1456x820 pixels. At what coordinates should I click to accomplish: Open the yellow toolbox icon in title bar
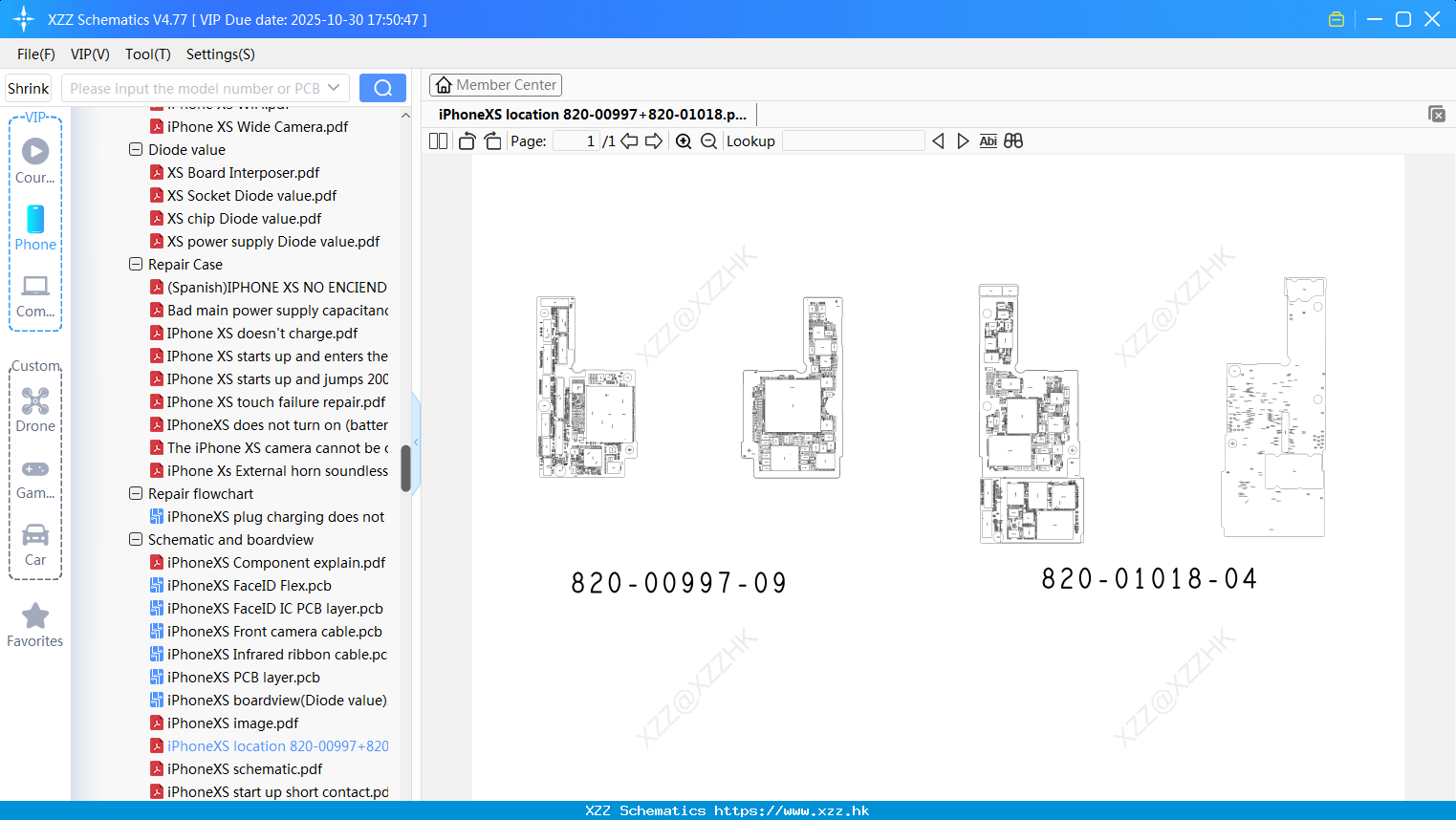coord(1336,19)
